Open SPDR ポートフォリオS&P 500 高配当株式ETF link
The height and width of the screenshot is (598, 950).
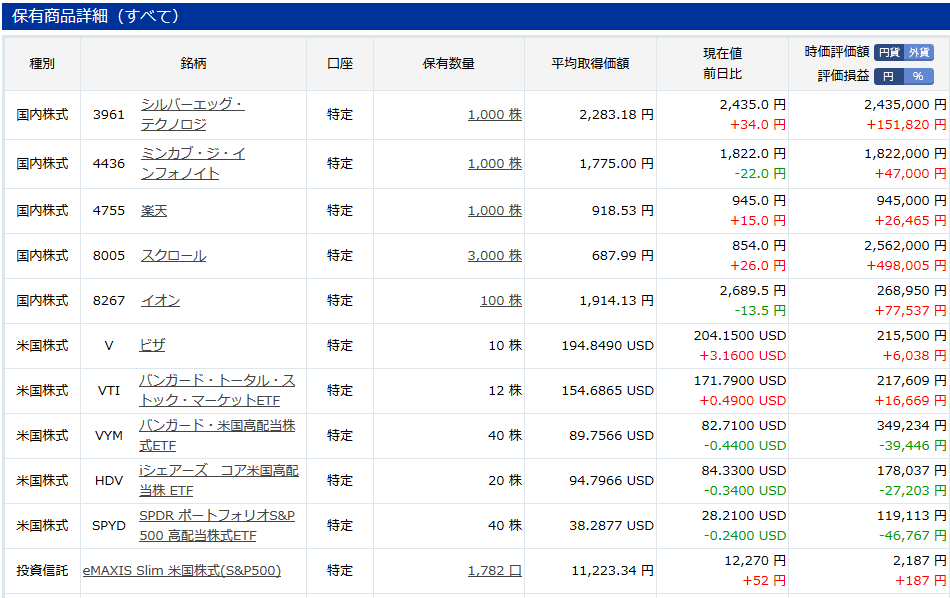(217, 525)
